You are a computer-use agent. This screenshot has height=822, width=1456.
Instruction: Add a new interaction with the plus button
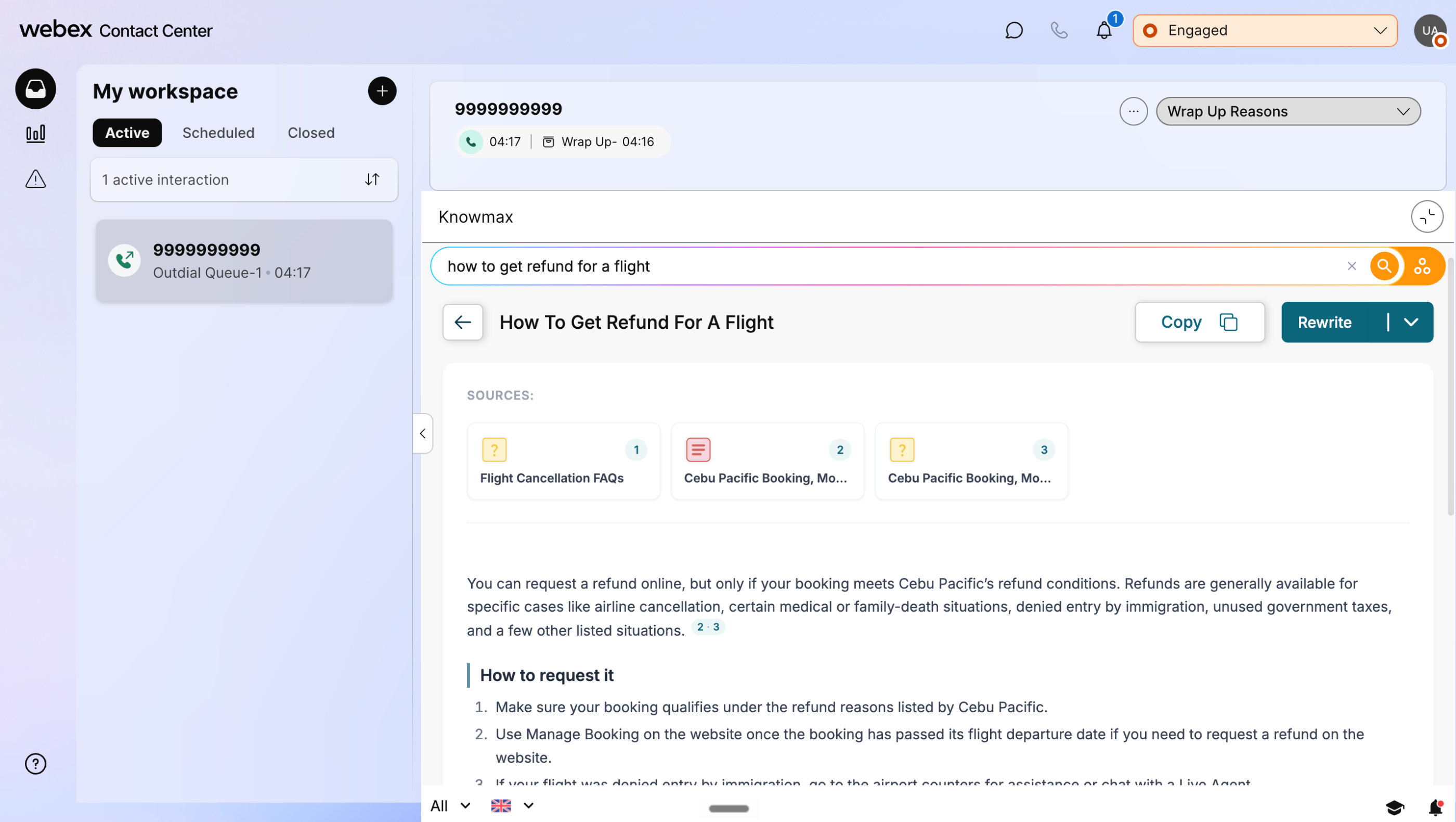click(382, 91)
